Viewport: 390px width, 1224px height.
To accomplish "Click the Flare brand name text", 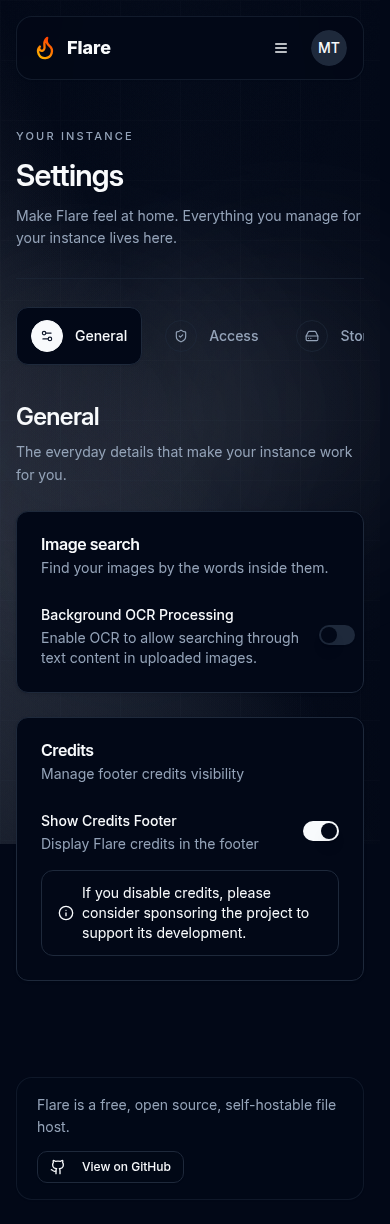I will 89,47.
